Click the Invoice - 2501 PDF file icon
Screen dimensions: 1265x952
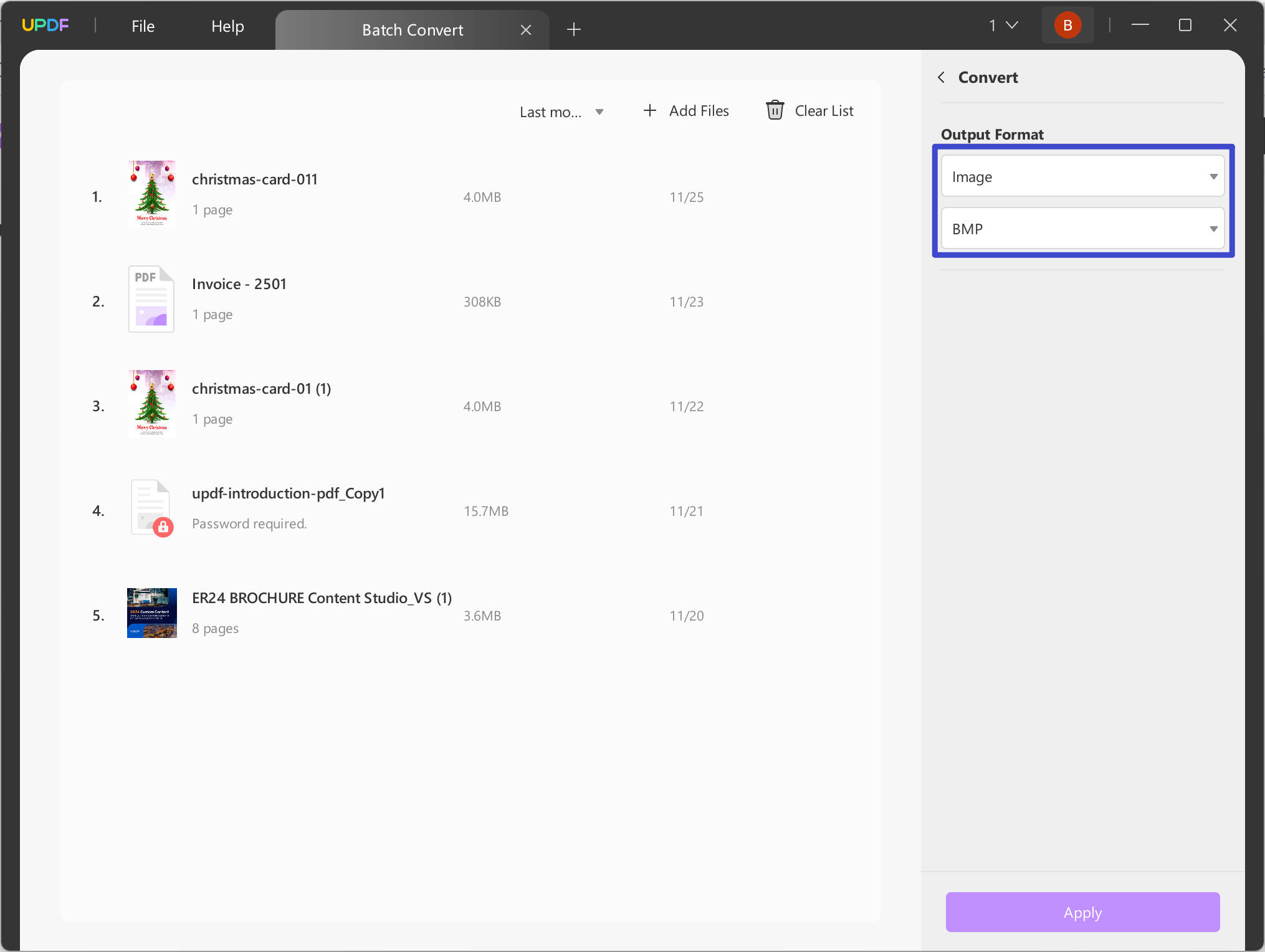click(x=151, y=299)
